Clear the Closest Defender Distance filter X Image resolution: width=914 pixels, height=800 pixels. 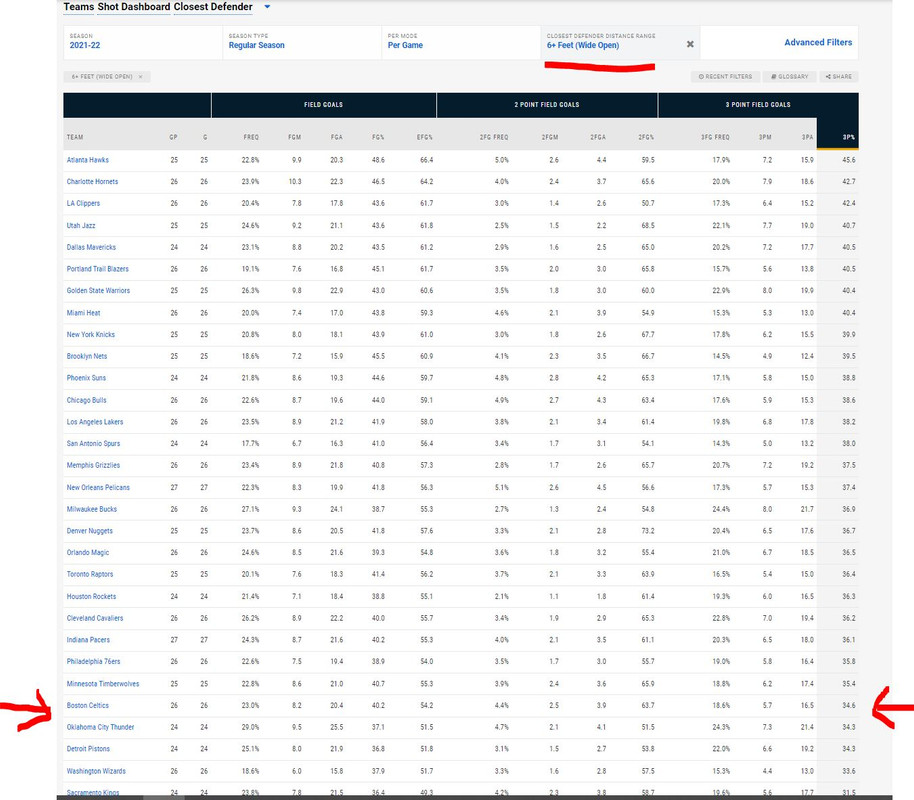(690, 44)
